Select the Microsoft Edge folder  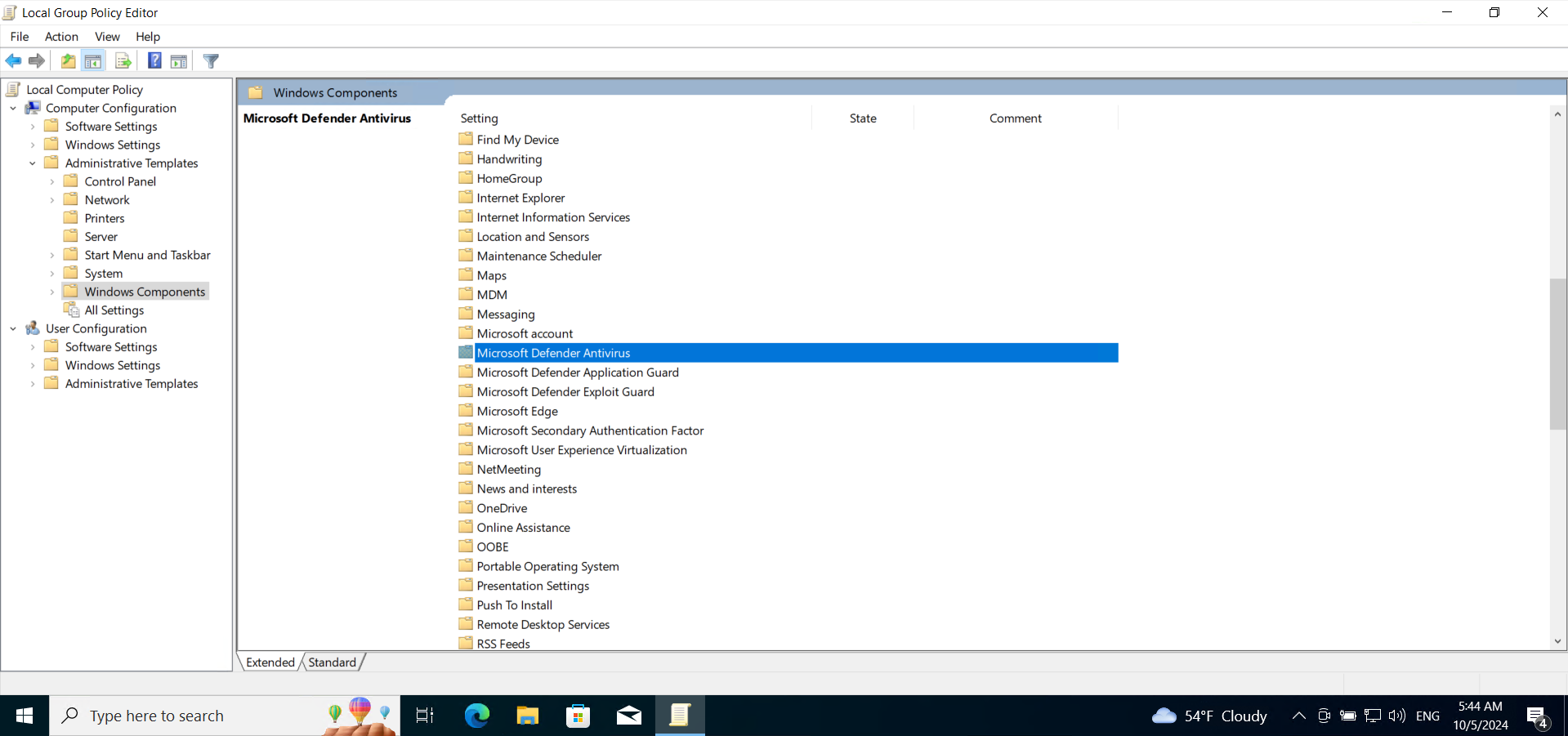(517, 412)
